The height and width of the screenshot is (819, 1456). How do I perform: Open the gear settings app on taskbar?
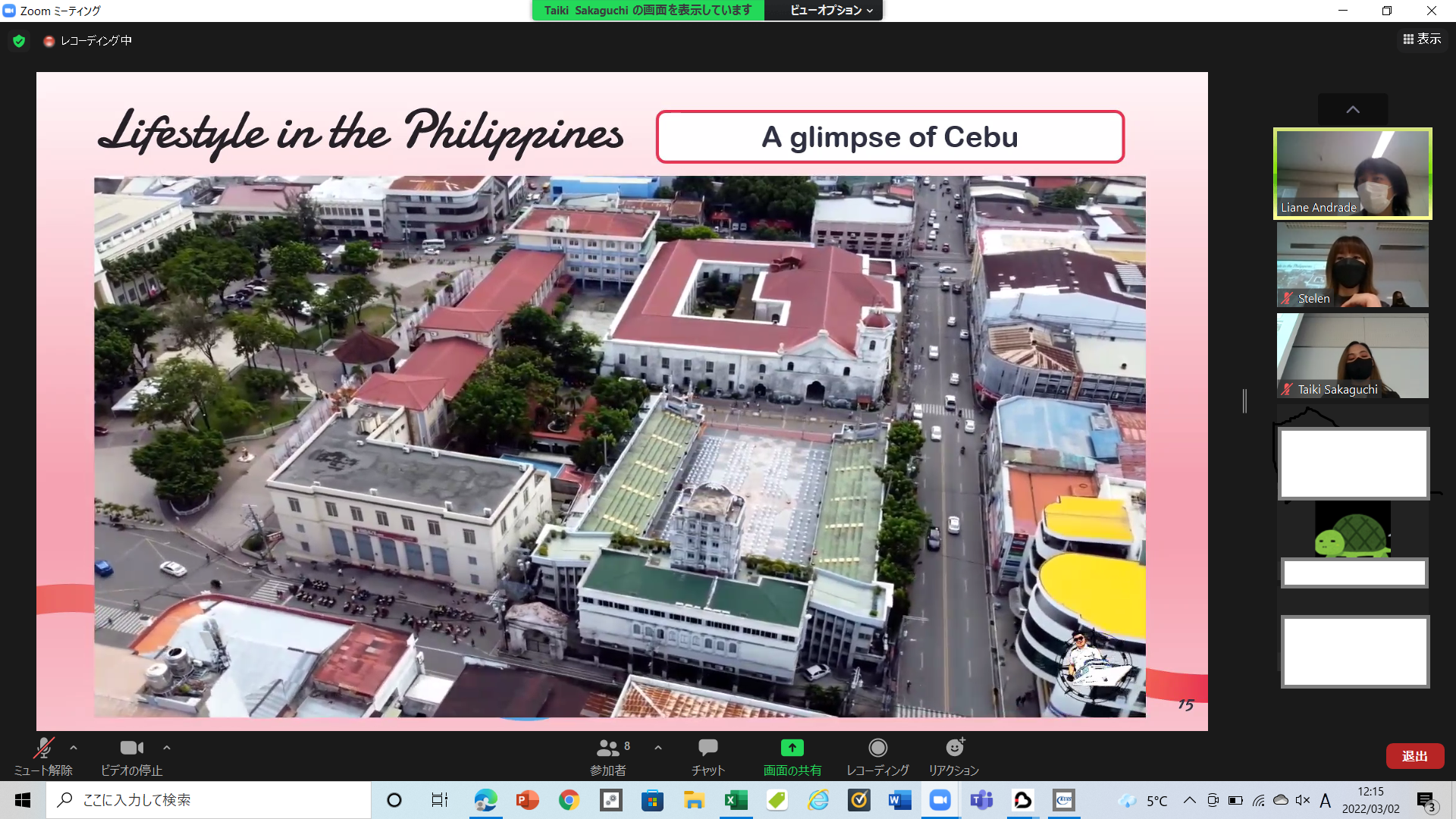click(x=611, y=800)
